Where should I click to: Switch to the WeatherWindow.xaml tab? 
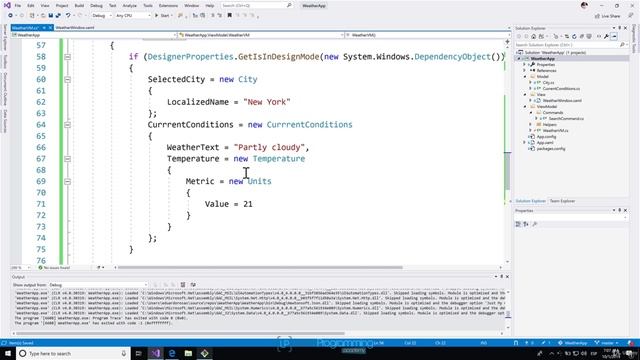(75, 27)
